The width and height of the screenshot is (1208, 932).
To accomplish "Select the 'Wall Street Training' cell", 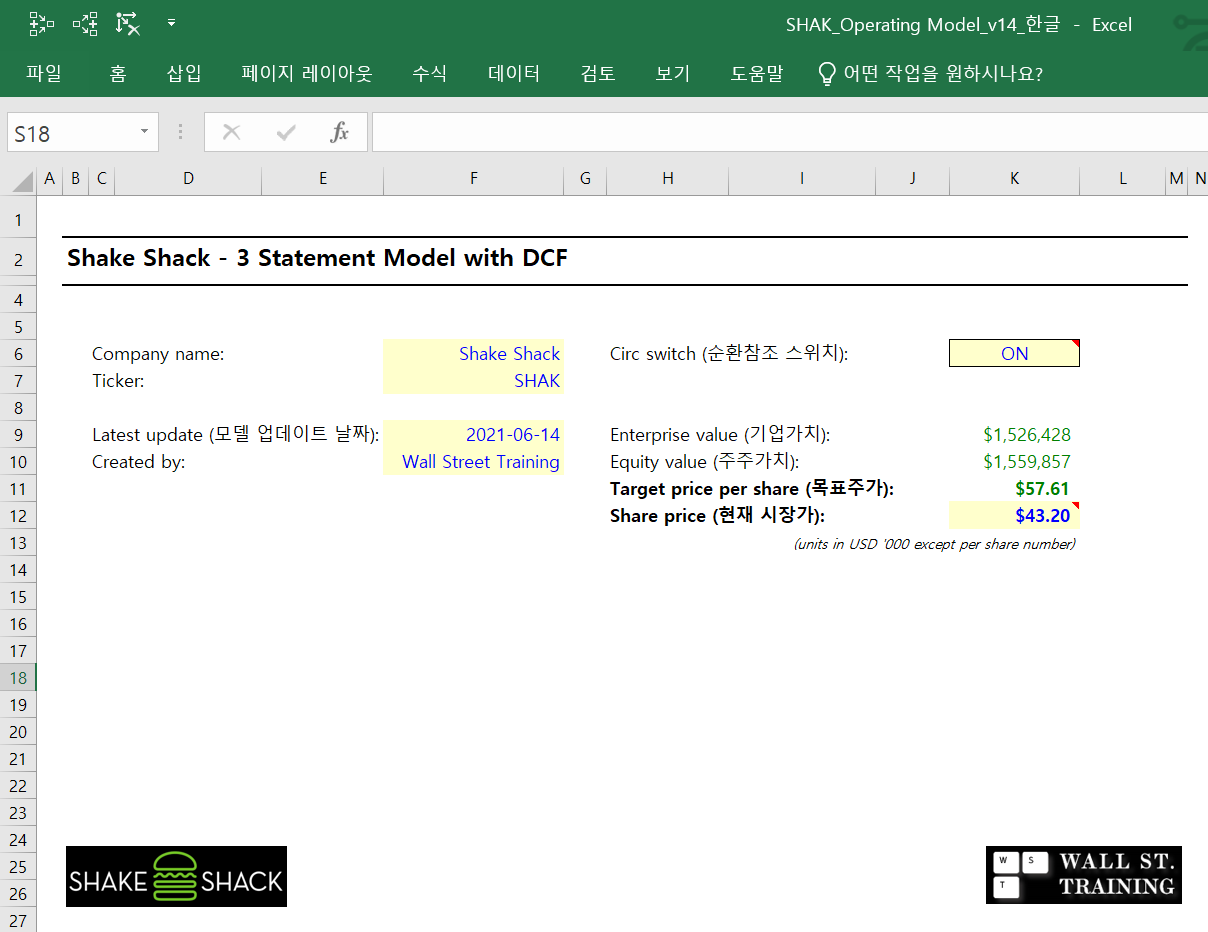I will tap(473, 462).
